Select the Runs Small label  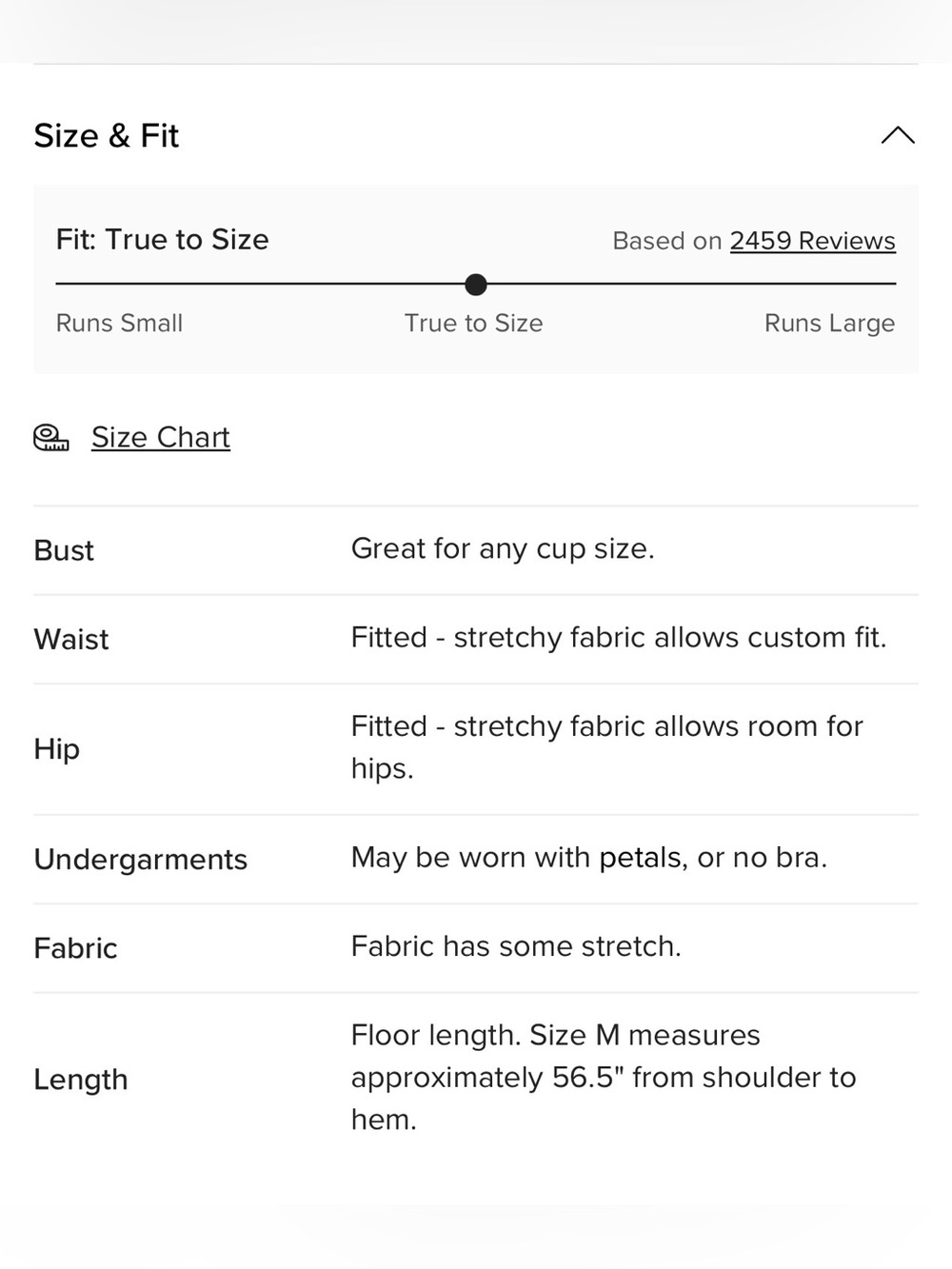(x=119, y=323)
